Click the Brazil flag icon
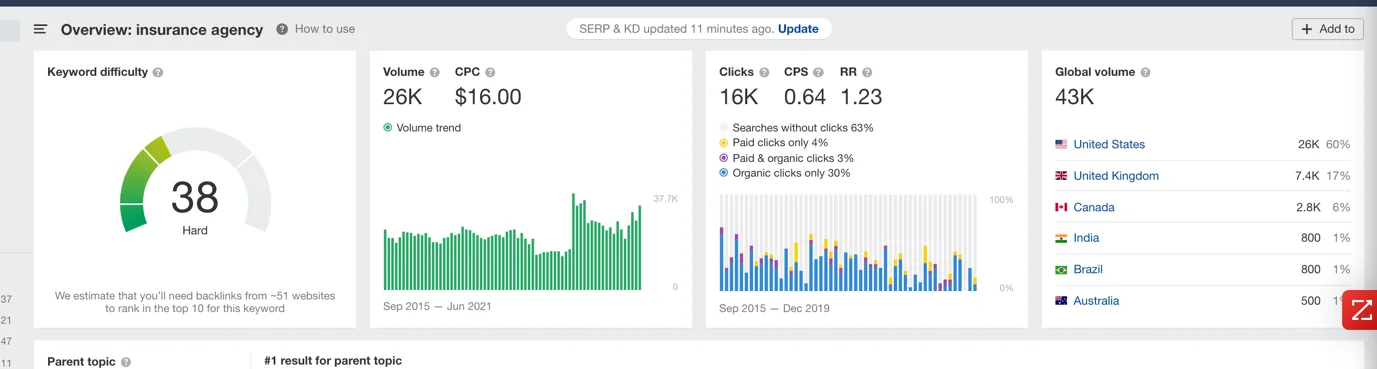The height and width of the screenshot is (369, 1377). (x=1061, y=270)
